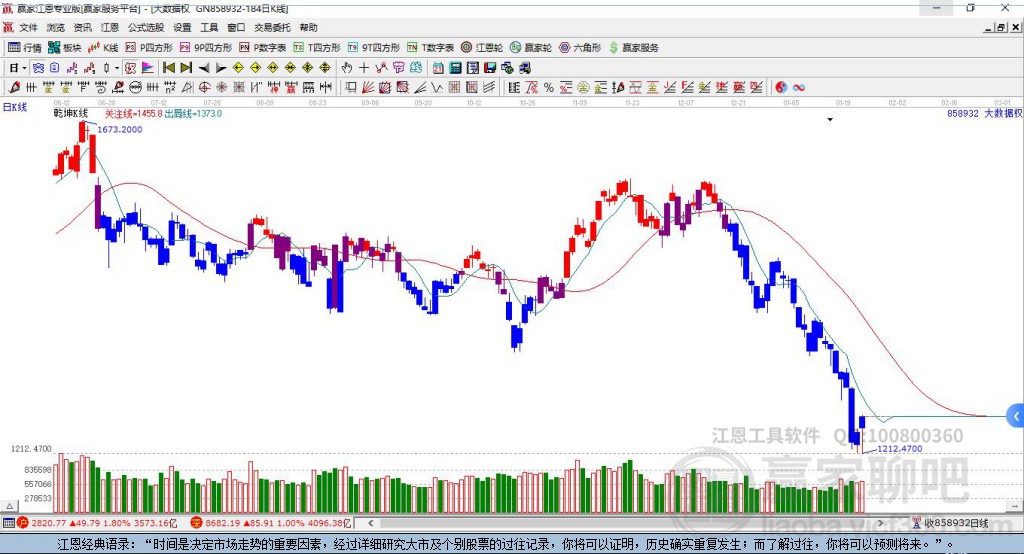
Task: Open the 9T四方形 tool
Action: [374, 48]
